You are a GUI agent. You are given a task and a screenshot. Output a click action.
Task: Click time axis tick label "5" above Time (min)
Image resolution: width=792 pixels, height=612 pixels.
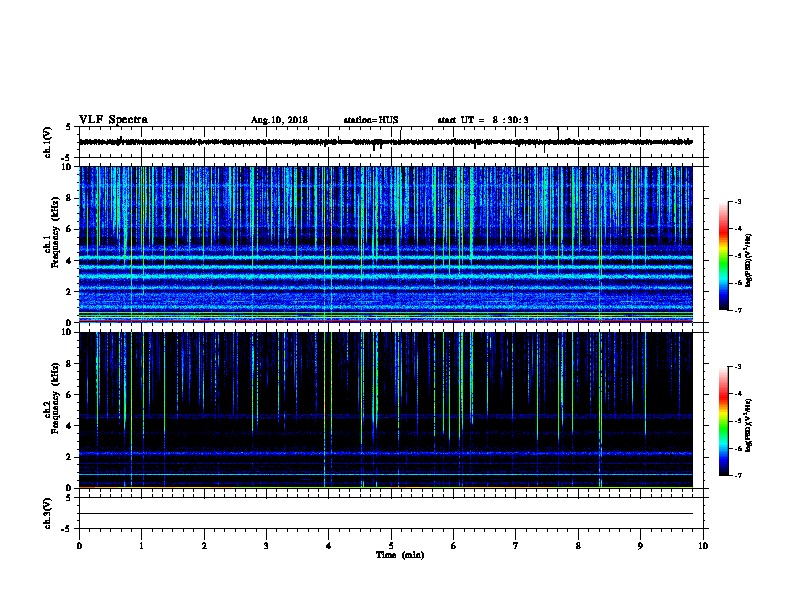391,546
